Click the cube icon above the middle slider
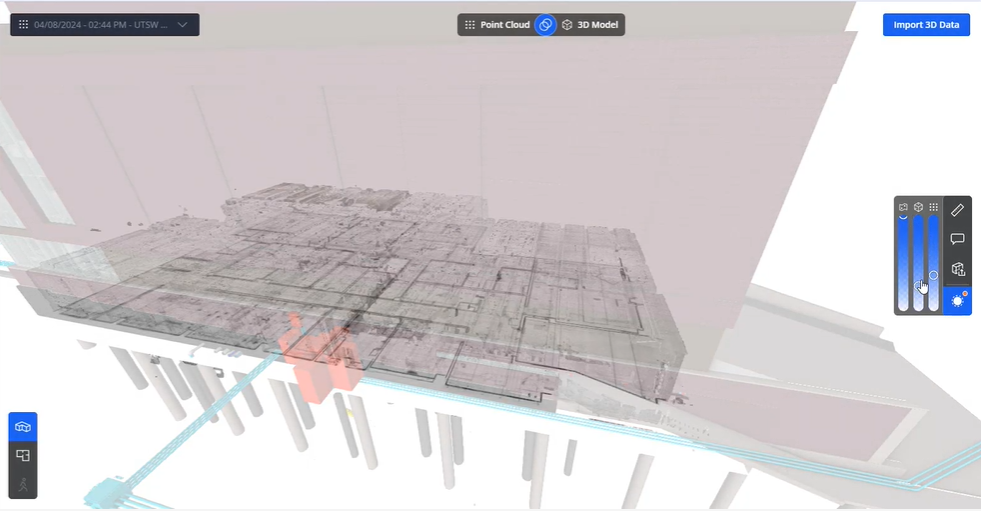Screen dimensions: 981x511 [918, 207]
